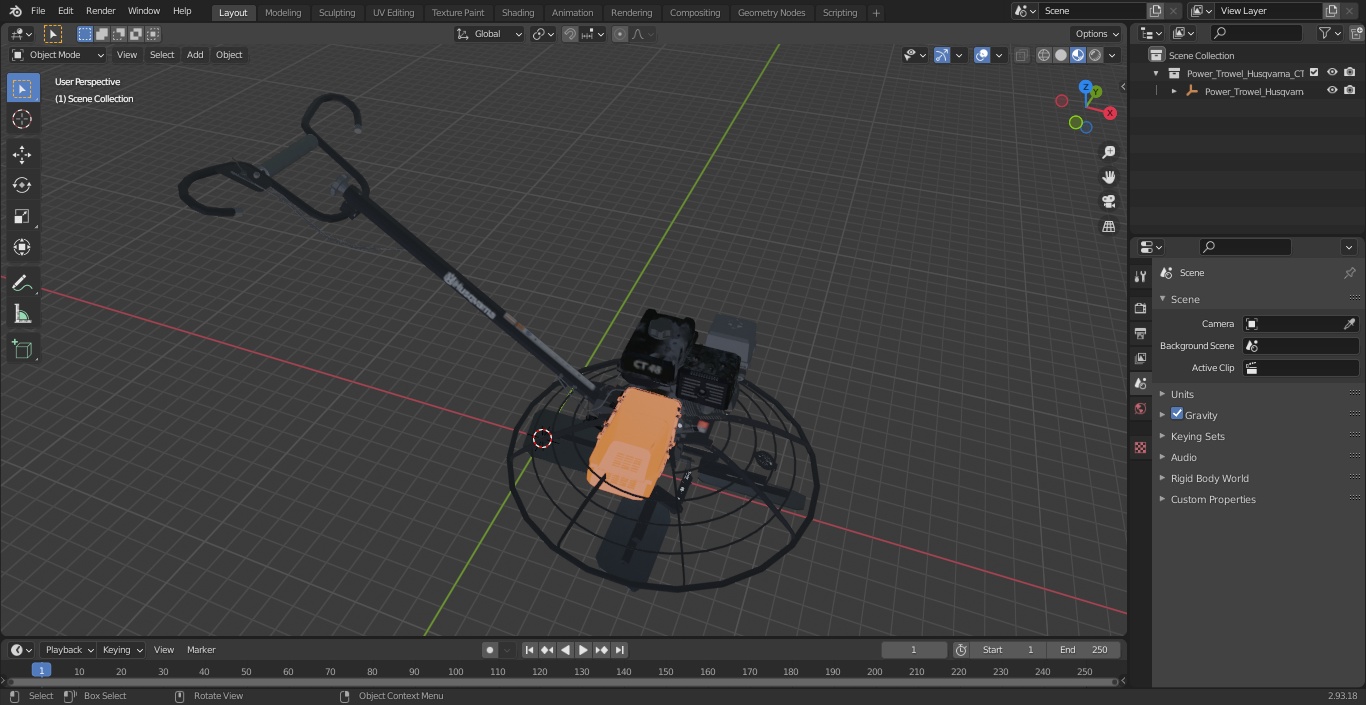The image size is (1366, 705).
Task: Toggle X-ray mode
Action: coord(1021,55)
